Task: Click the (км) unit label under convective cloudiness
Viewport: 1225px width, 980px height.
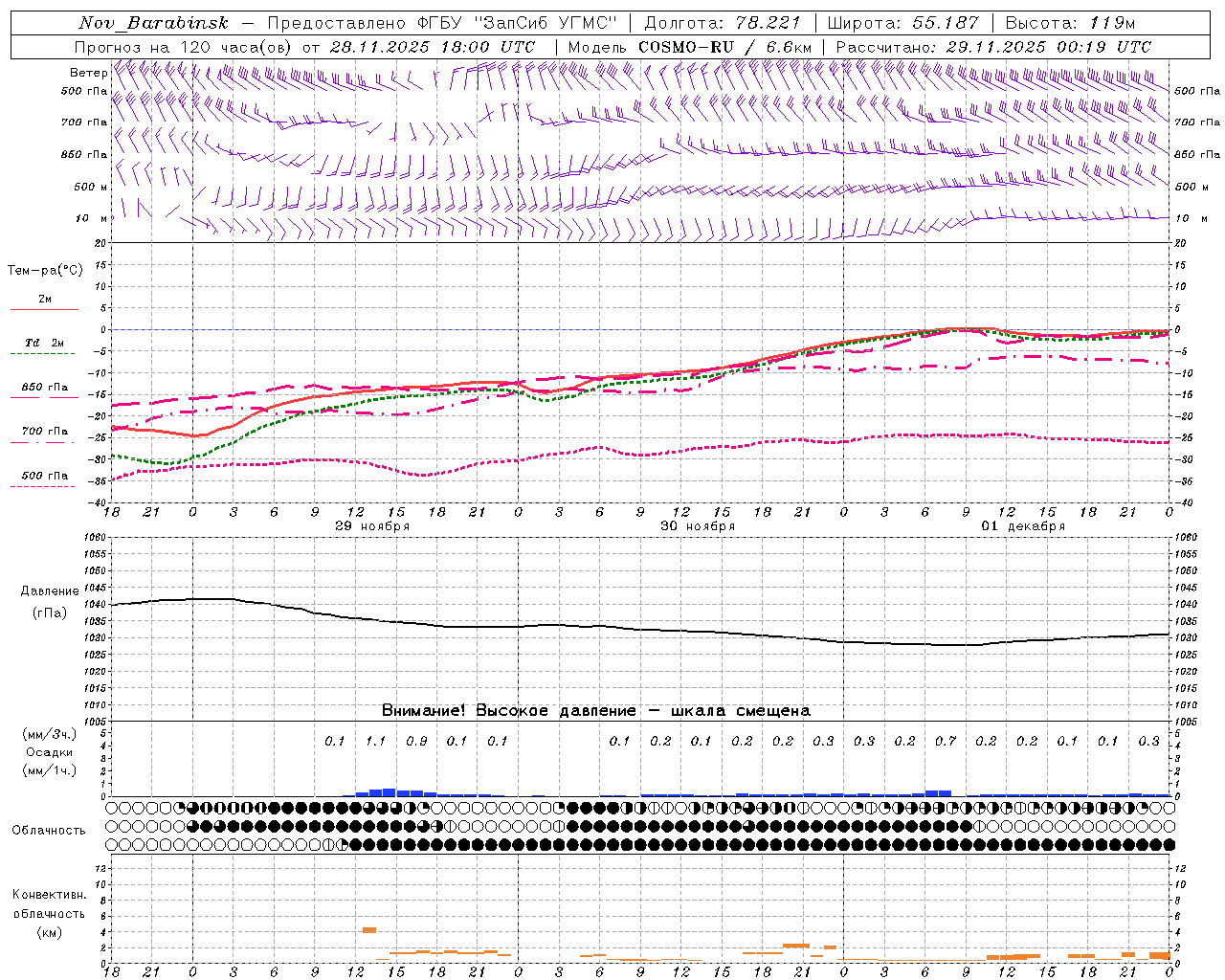Action: click(50, 932)
